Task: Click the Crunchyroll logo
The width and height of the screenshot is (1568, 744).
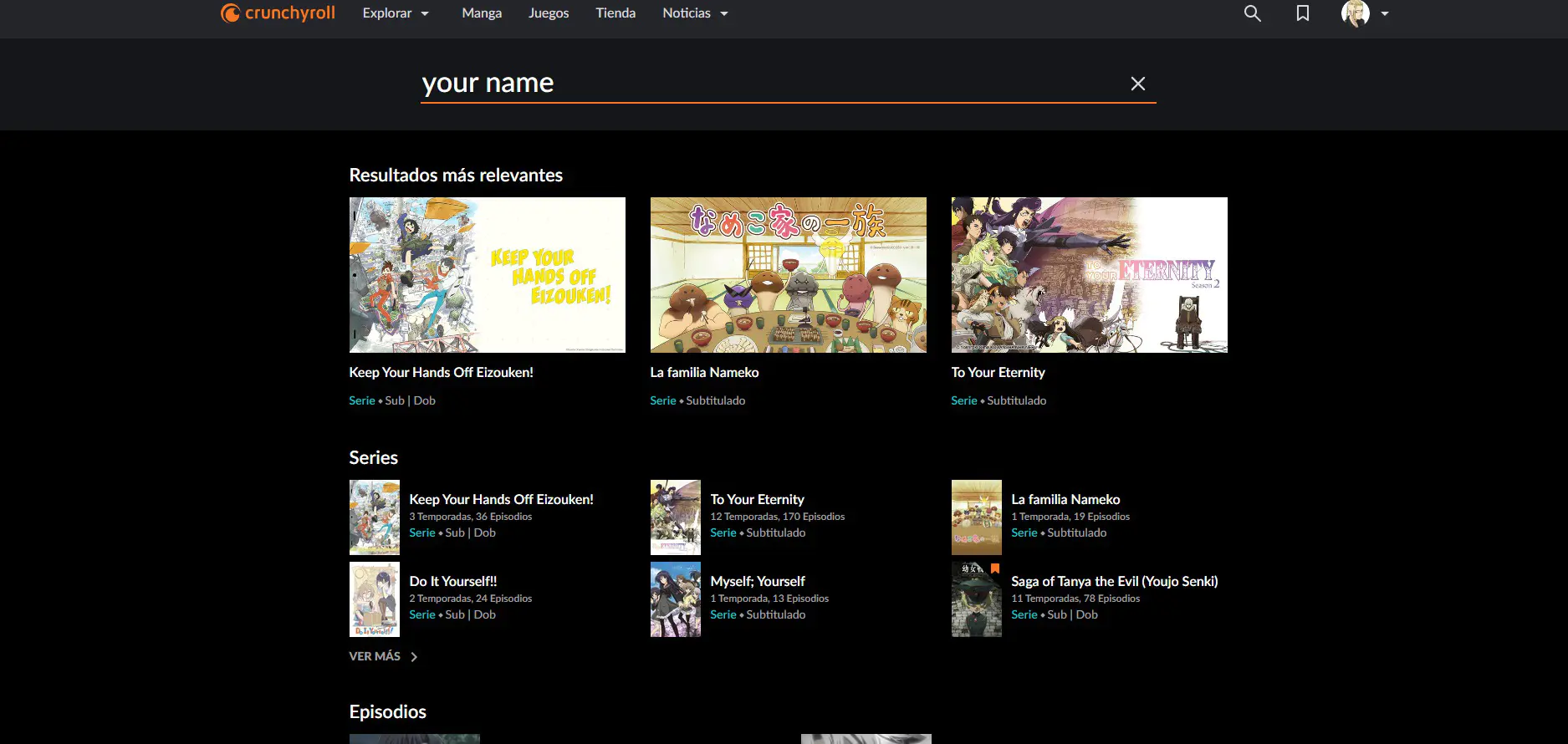Action: [278, 13]
